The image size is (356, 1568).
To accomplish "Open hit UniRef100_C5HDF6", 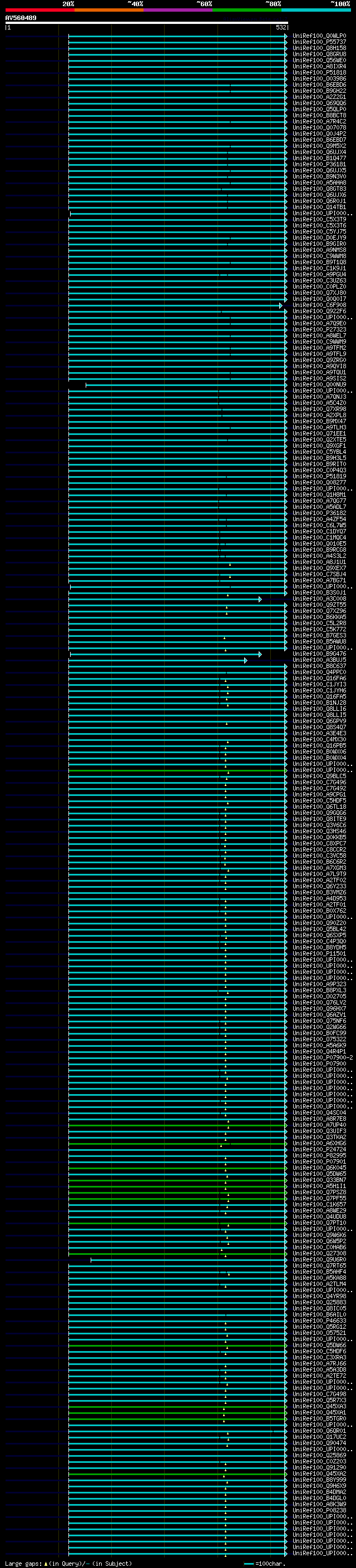I will tap(319, 1352).
